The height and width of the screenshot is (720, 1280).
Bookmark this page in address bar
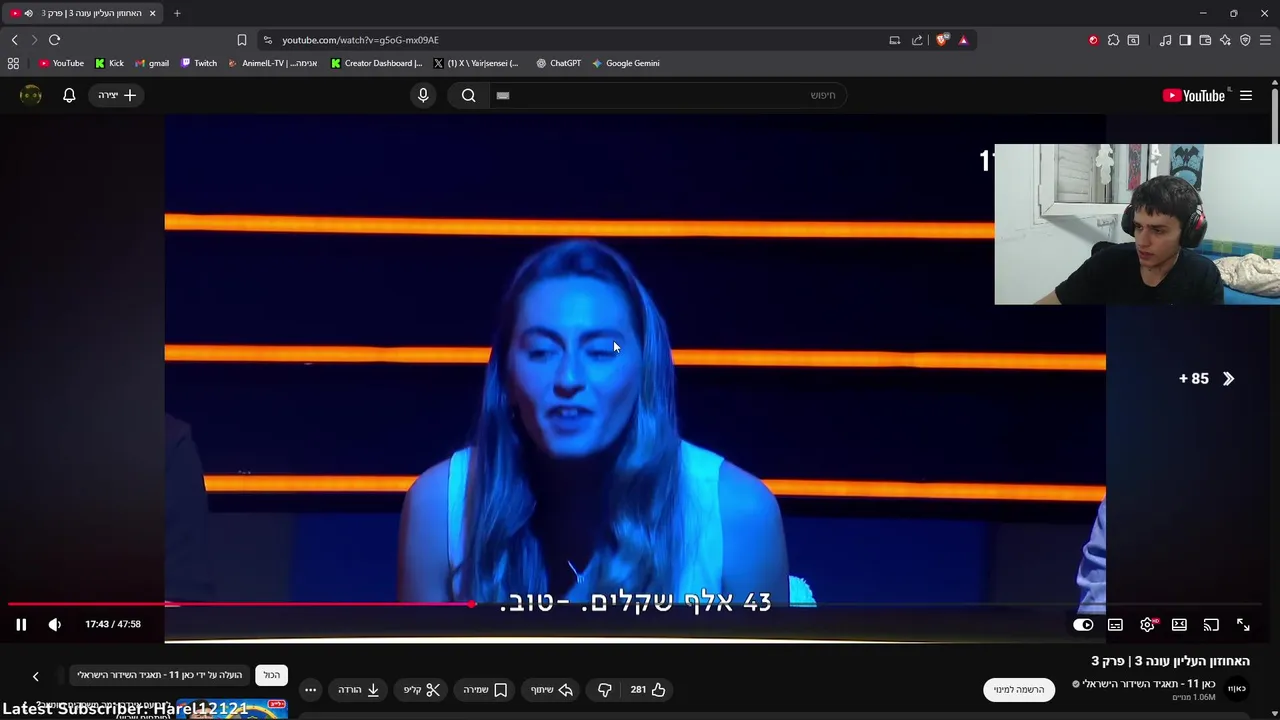(241, 40)
